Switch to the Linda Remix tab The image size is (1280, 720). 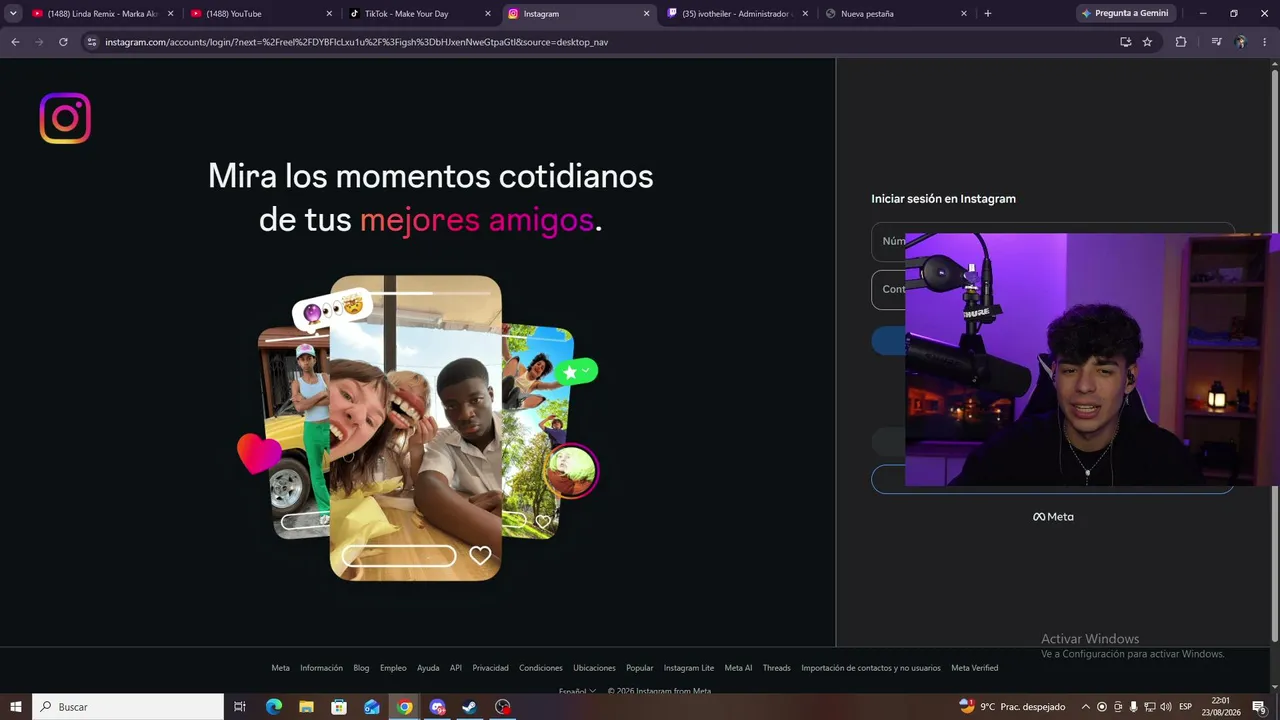click(103, 14)
